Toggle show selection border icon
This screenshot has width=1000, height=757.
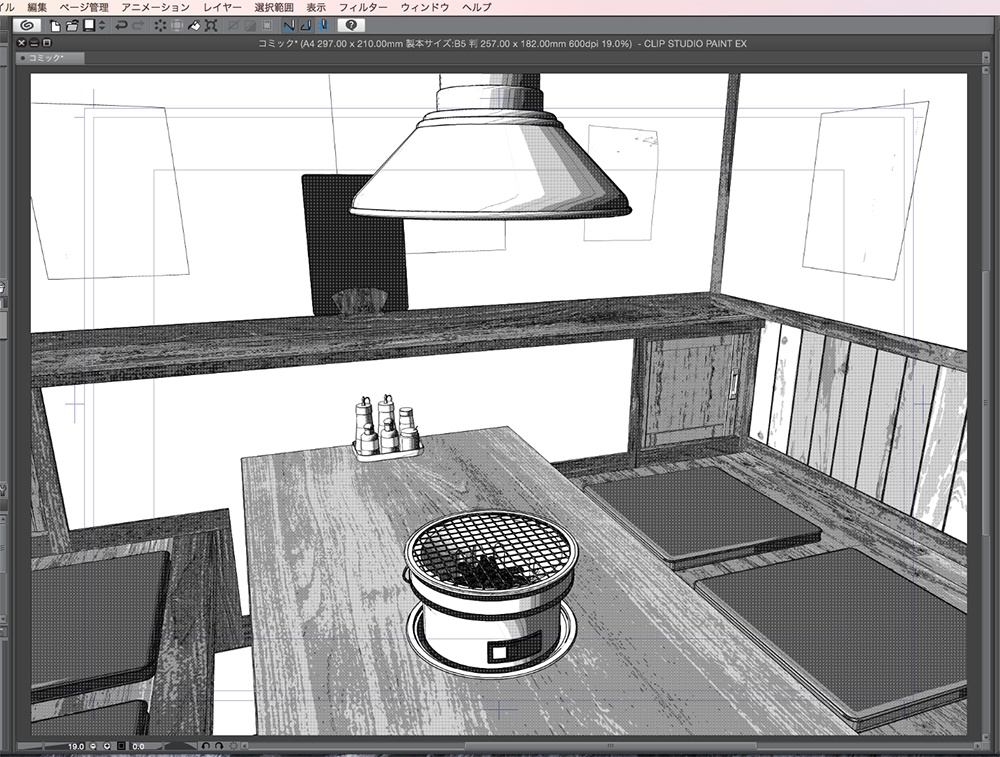pos(267,26)
